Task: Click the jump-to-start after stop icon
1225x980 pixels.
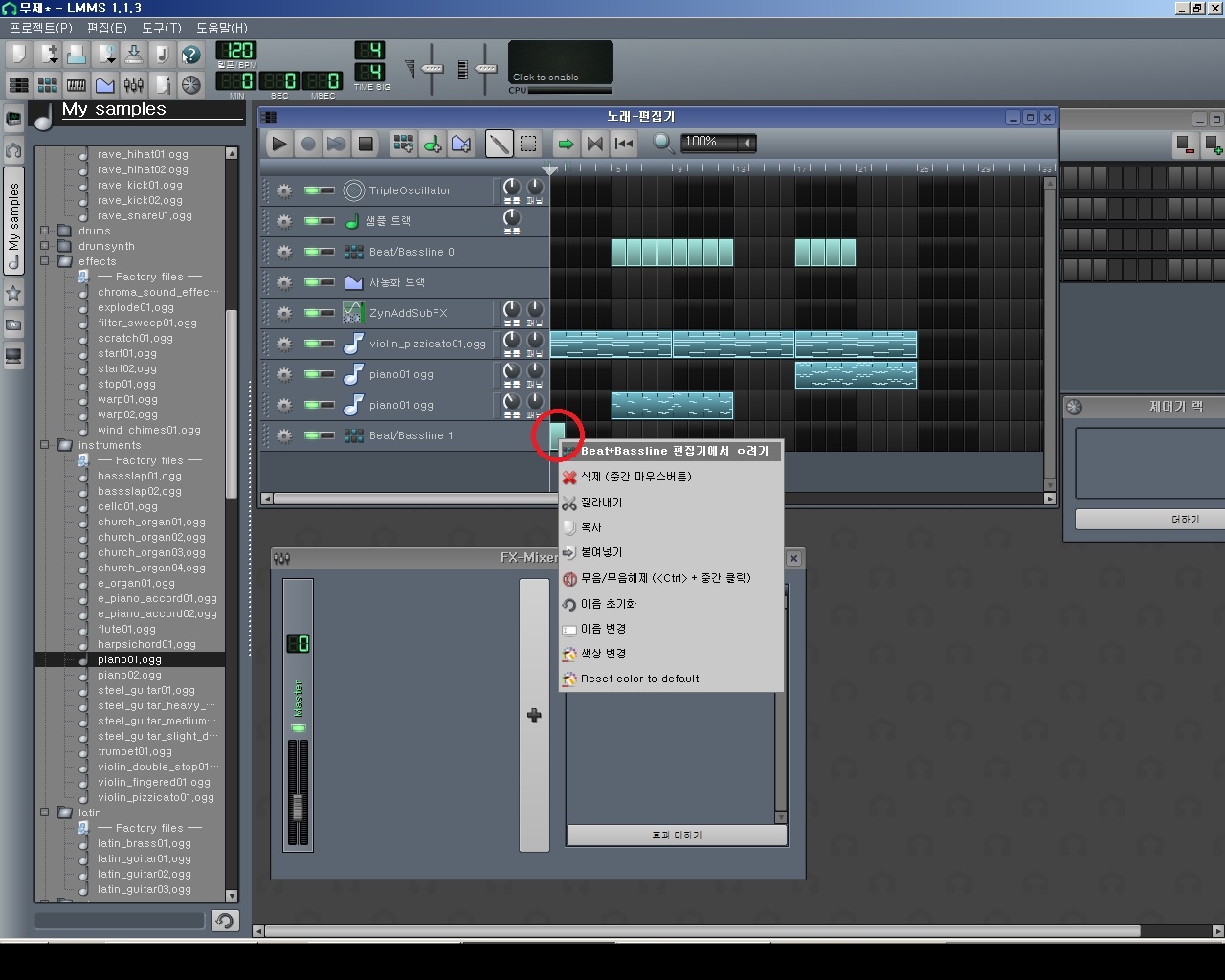Action: [x=624, y=144]
